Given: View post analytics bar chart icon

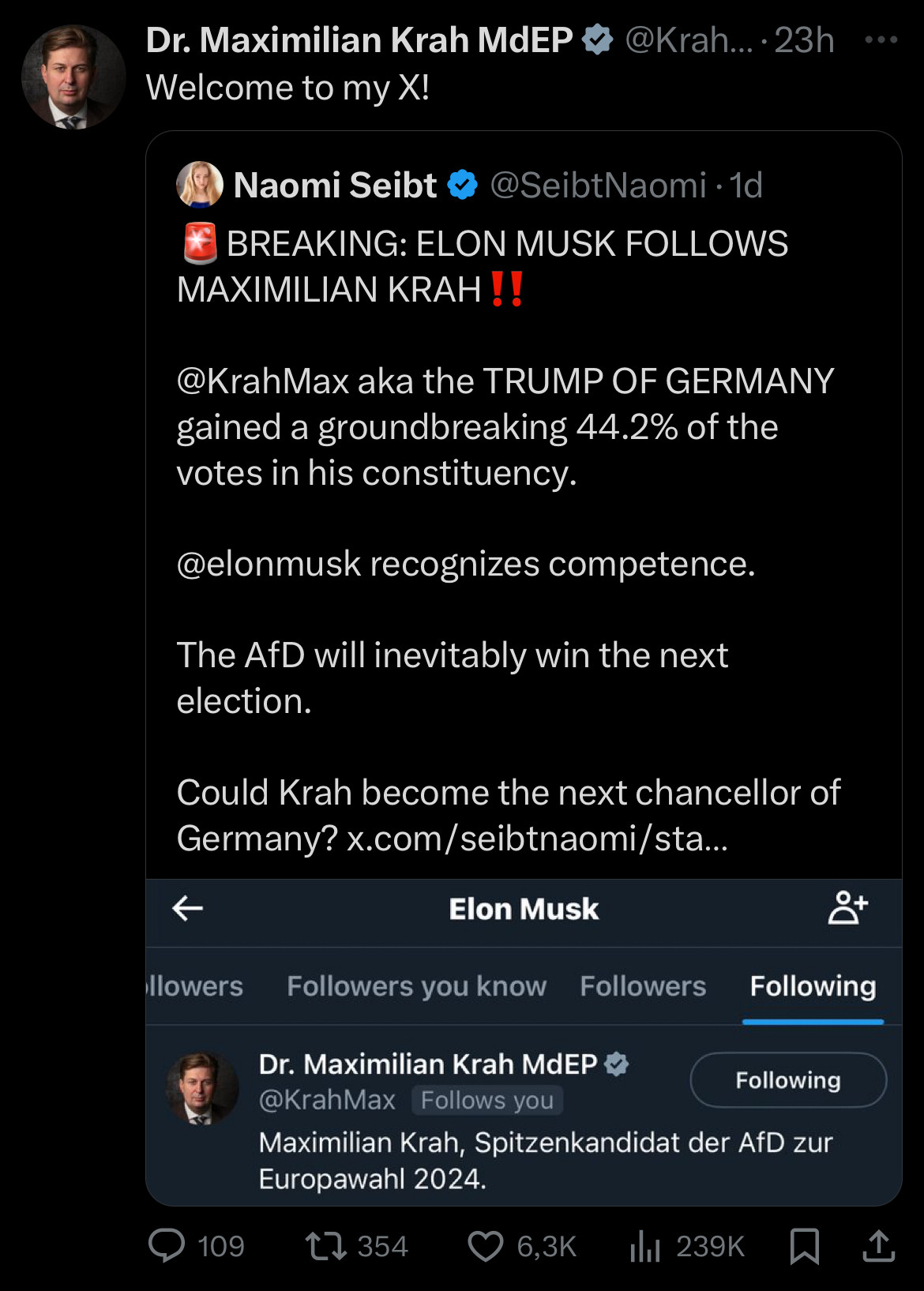Looking at the screenshot, I should 644,1246.
